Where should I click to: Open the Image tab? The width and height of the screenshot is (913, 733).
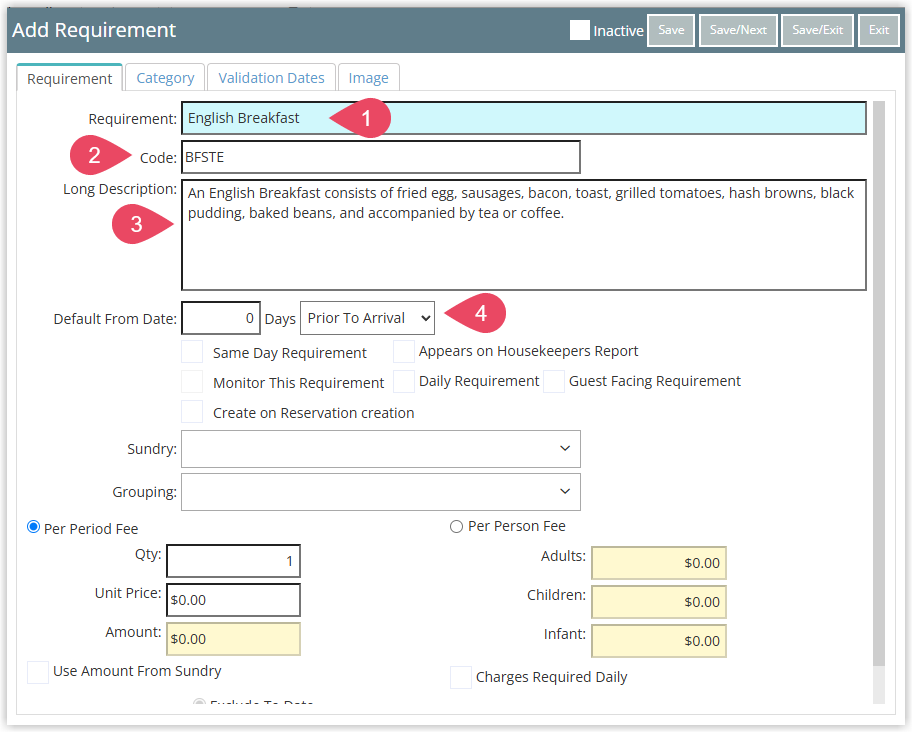(x=368, y=78)
